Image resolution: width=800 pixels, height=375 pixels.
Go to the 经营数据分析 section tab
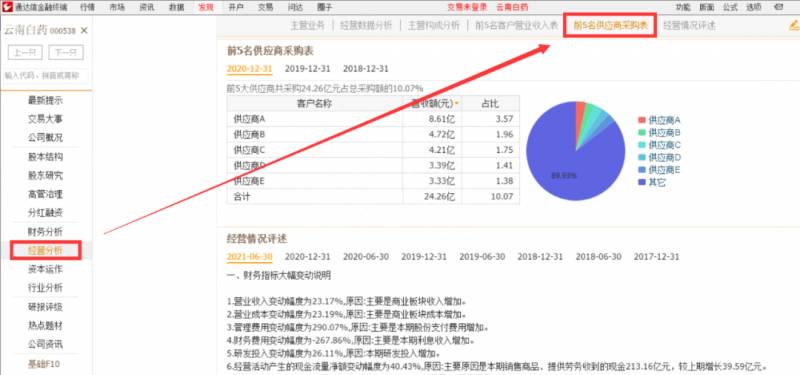tap(366, 26)
